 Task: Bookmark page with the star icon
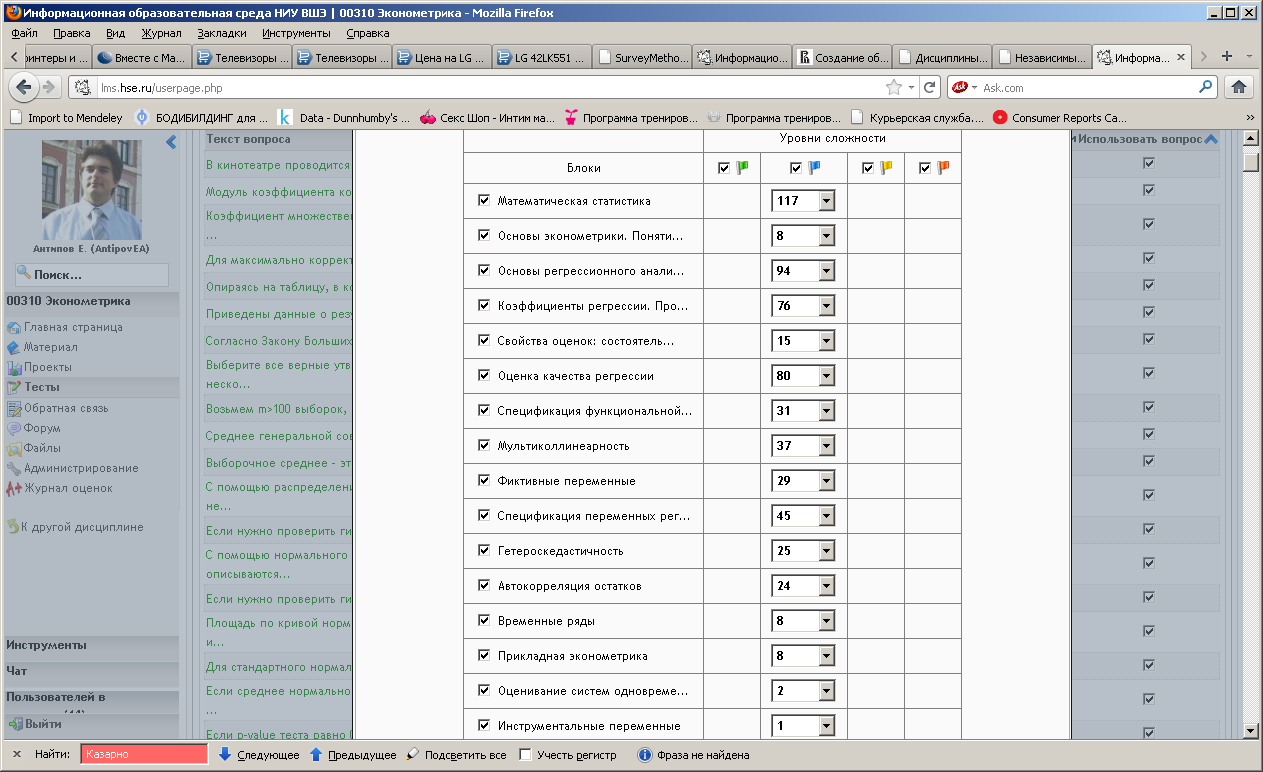(x=894, y=87)
